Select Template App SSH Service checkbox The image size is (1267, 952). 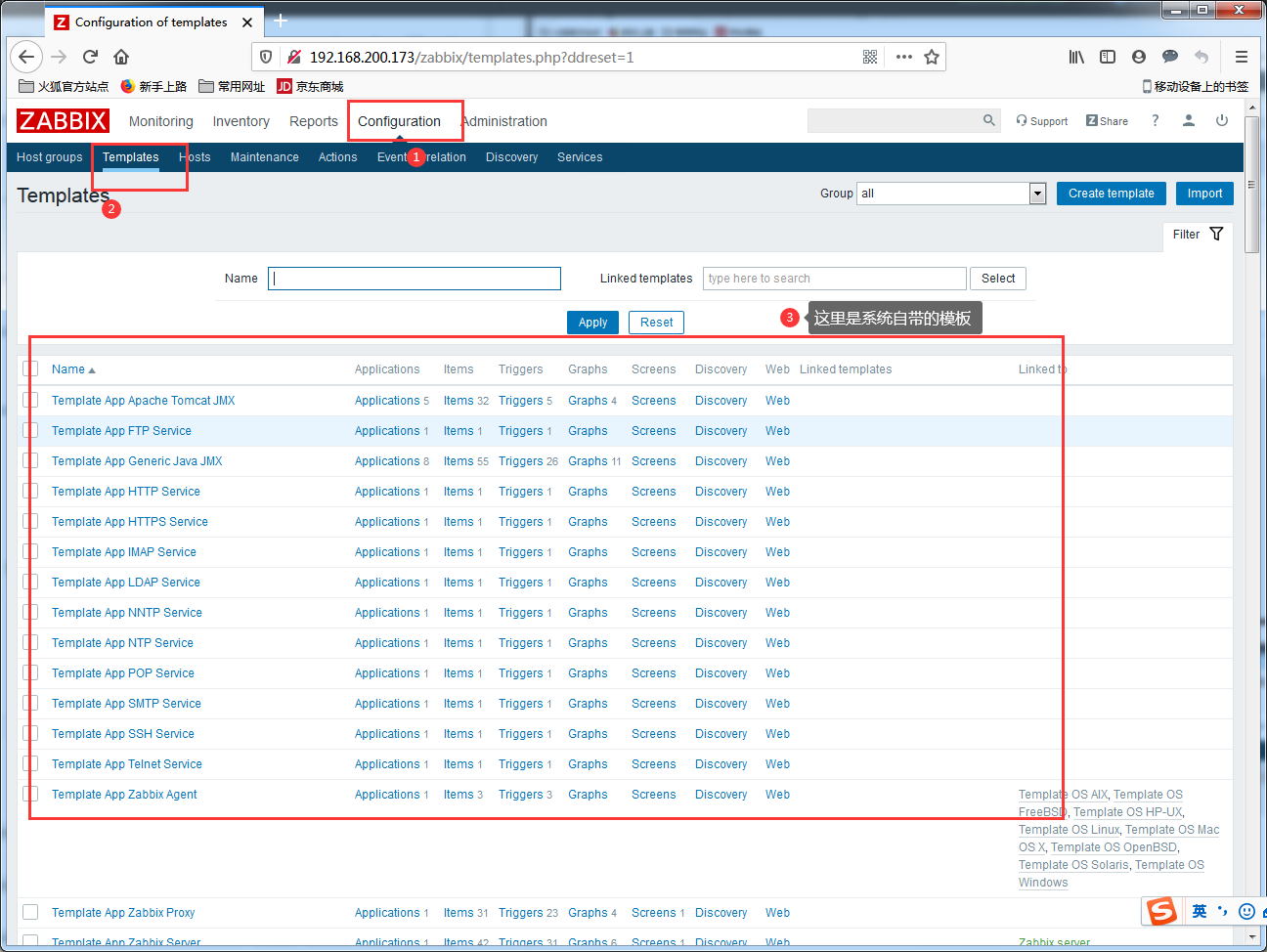[30, 733]
